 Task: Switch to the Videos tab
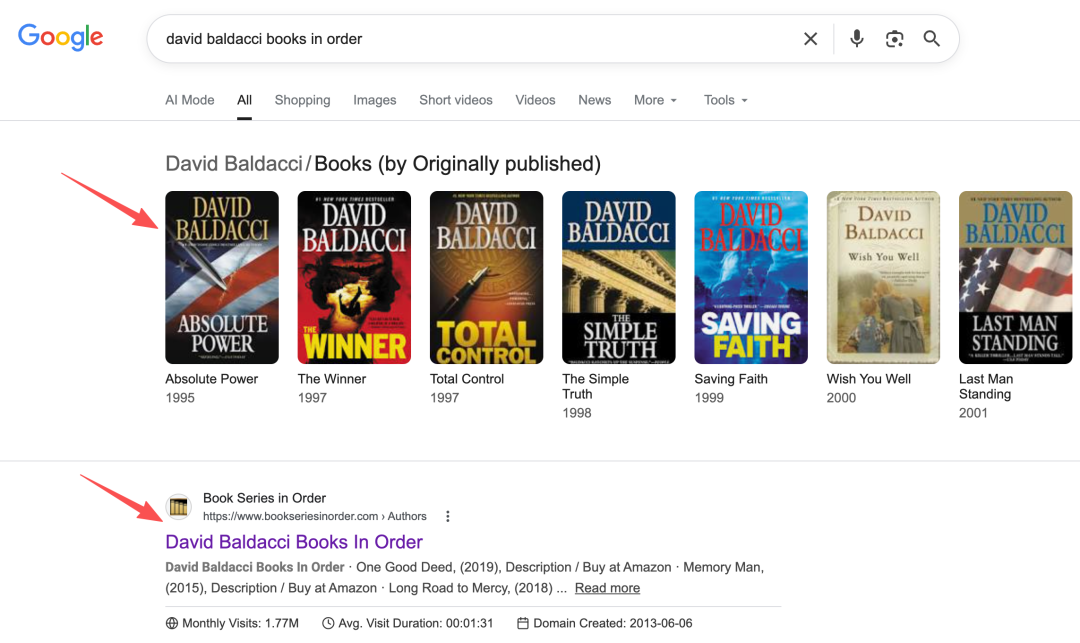[535, 100]
